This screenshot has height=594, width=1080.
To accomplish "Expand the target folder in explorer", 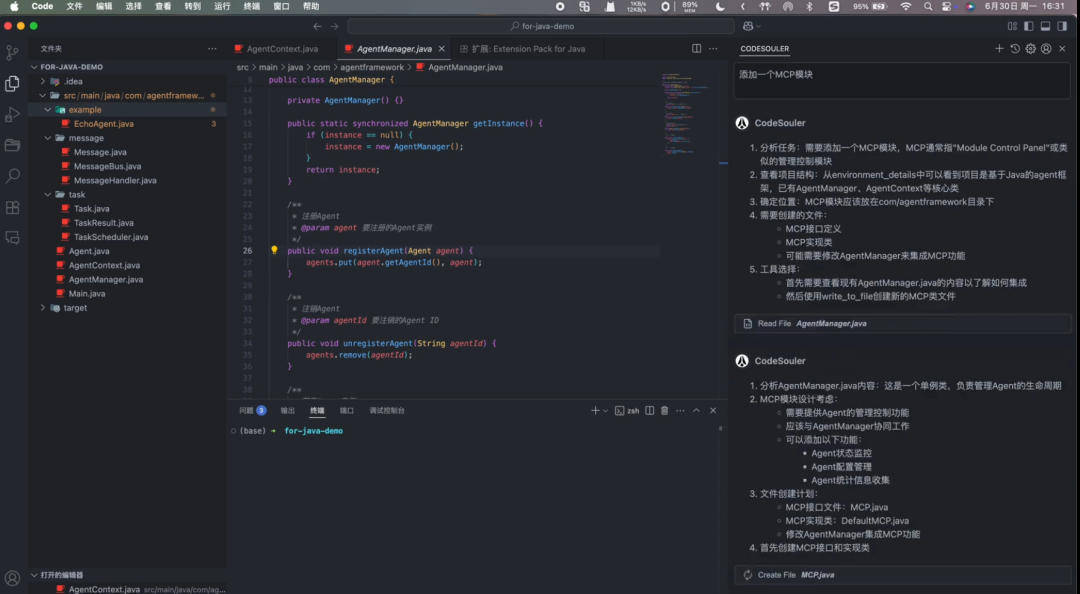I will (x=41, y=308).
